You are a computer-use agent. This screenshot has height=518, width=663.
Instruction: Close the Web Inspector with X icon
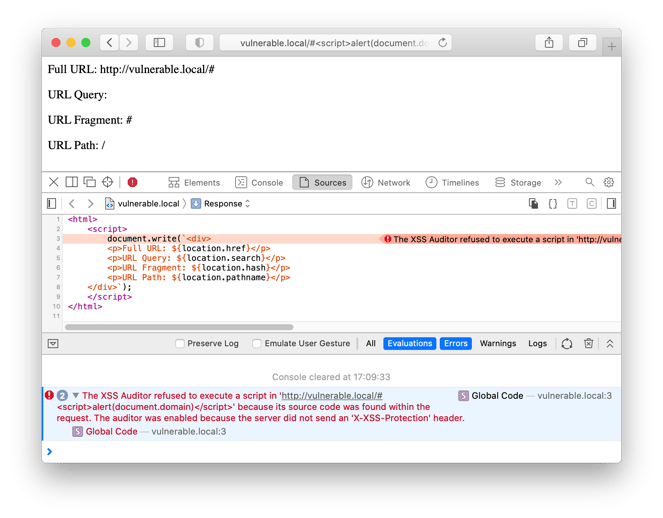pos(54,182)
